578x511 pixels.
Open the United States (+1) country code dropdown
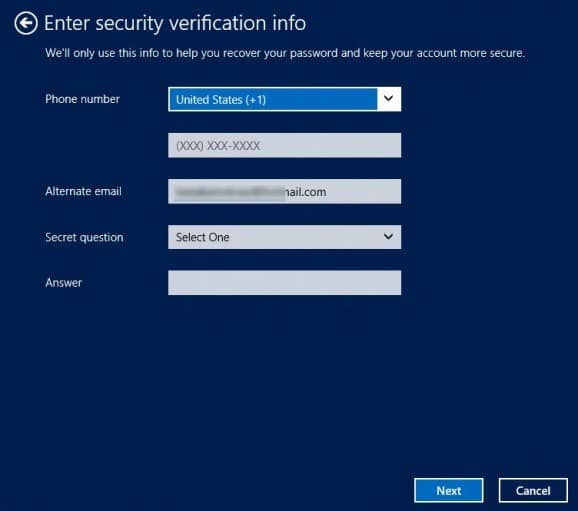point(284,99)
